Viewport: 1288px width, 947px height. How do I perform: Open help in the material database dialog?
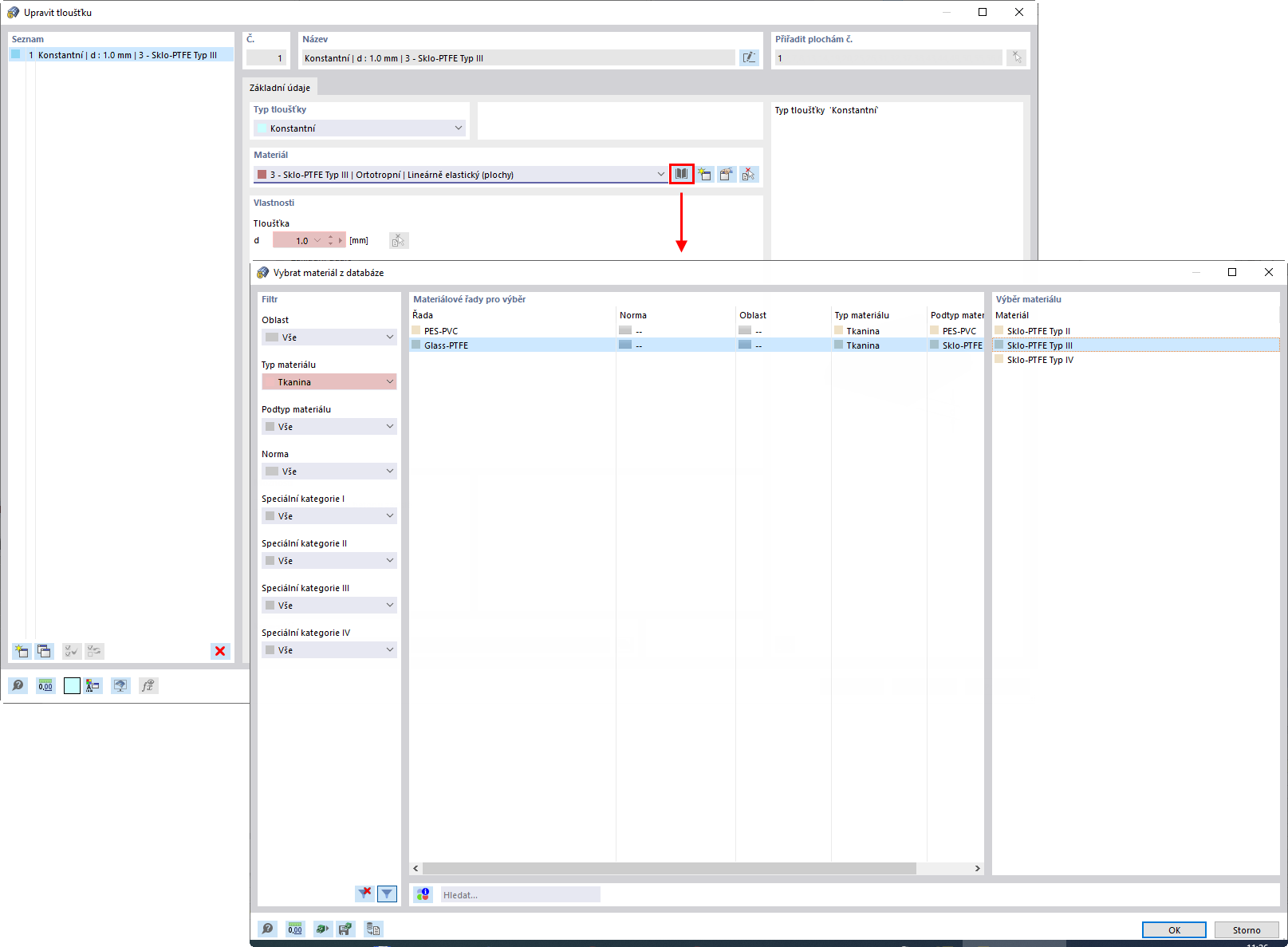[268, 929]
